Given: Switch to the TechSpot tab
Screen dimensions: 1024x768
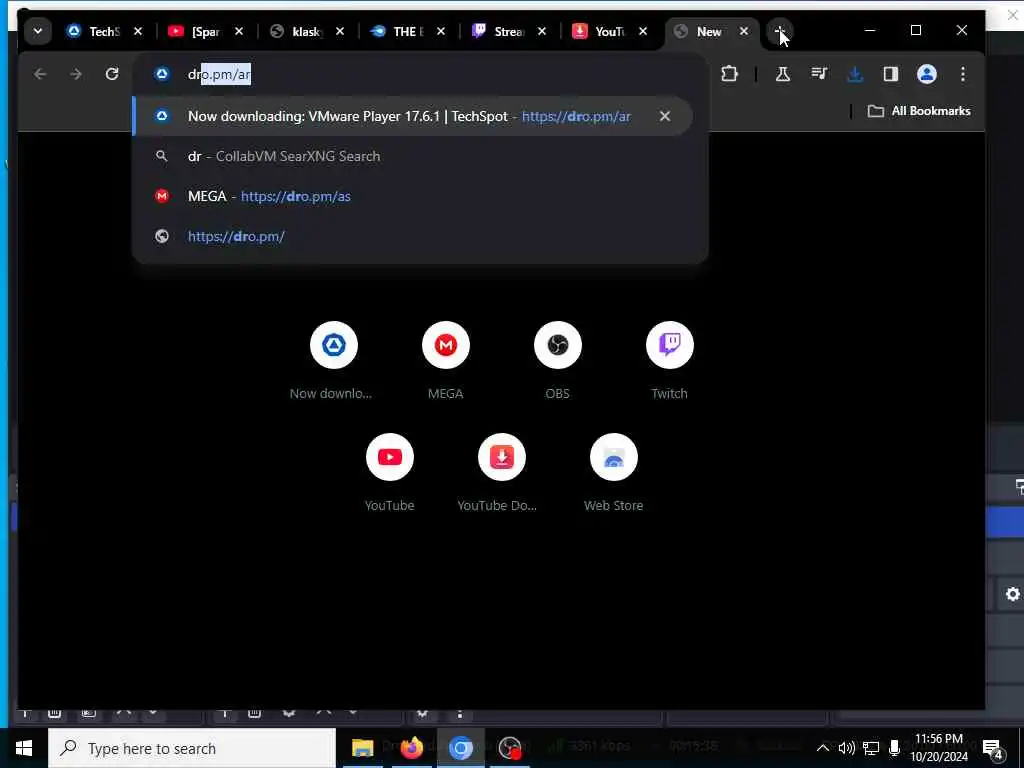Looking at the screenshot, I should click(104, 31).
